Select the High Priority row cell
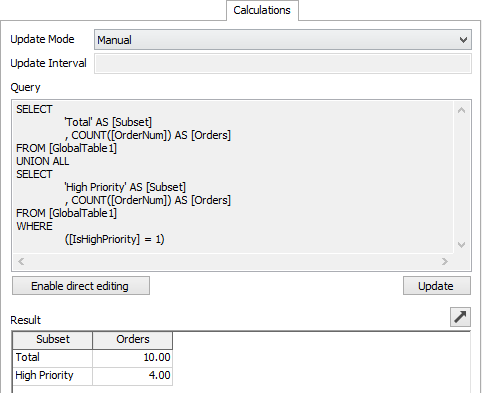Image resolution: width=482 pixels, height=393 pixels. coord(53,376)
